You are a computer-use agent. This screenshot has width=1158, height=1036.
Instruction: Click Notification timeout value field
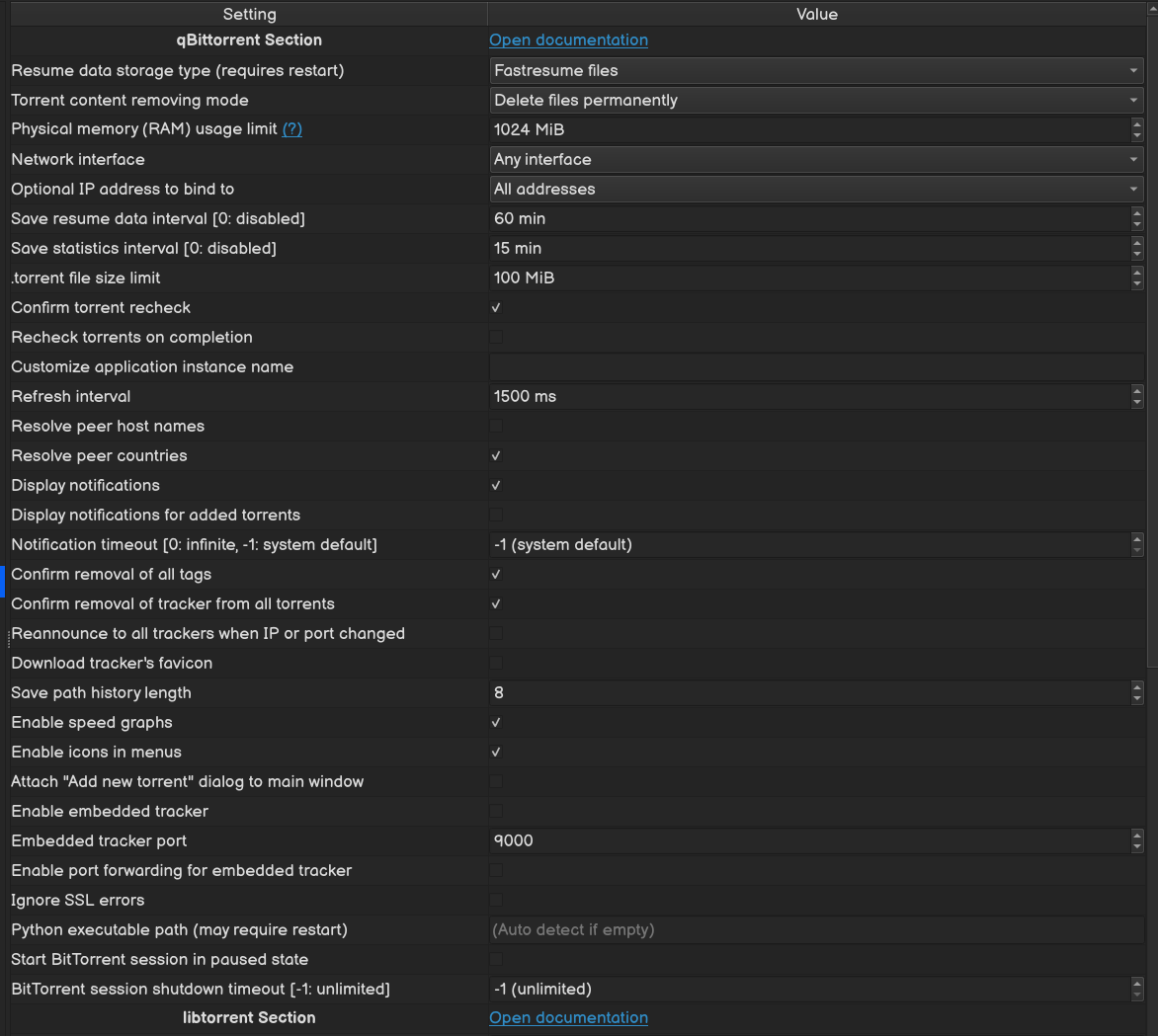point(810,544)
